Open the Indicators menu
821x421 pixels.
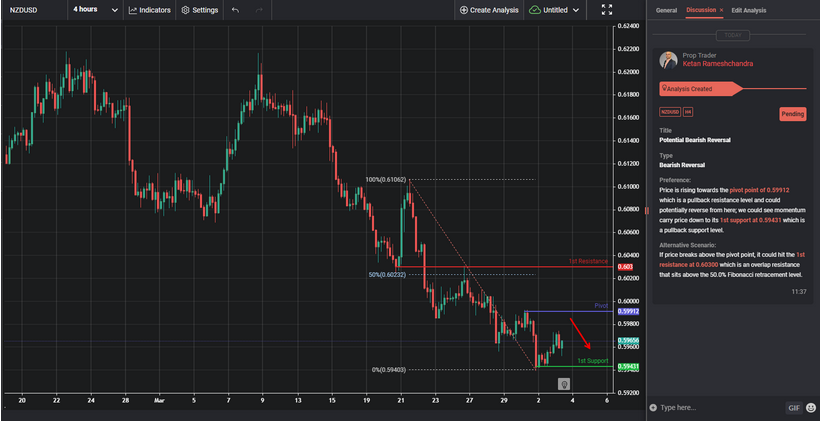tap(150, 10)
